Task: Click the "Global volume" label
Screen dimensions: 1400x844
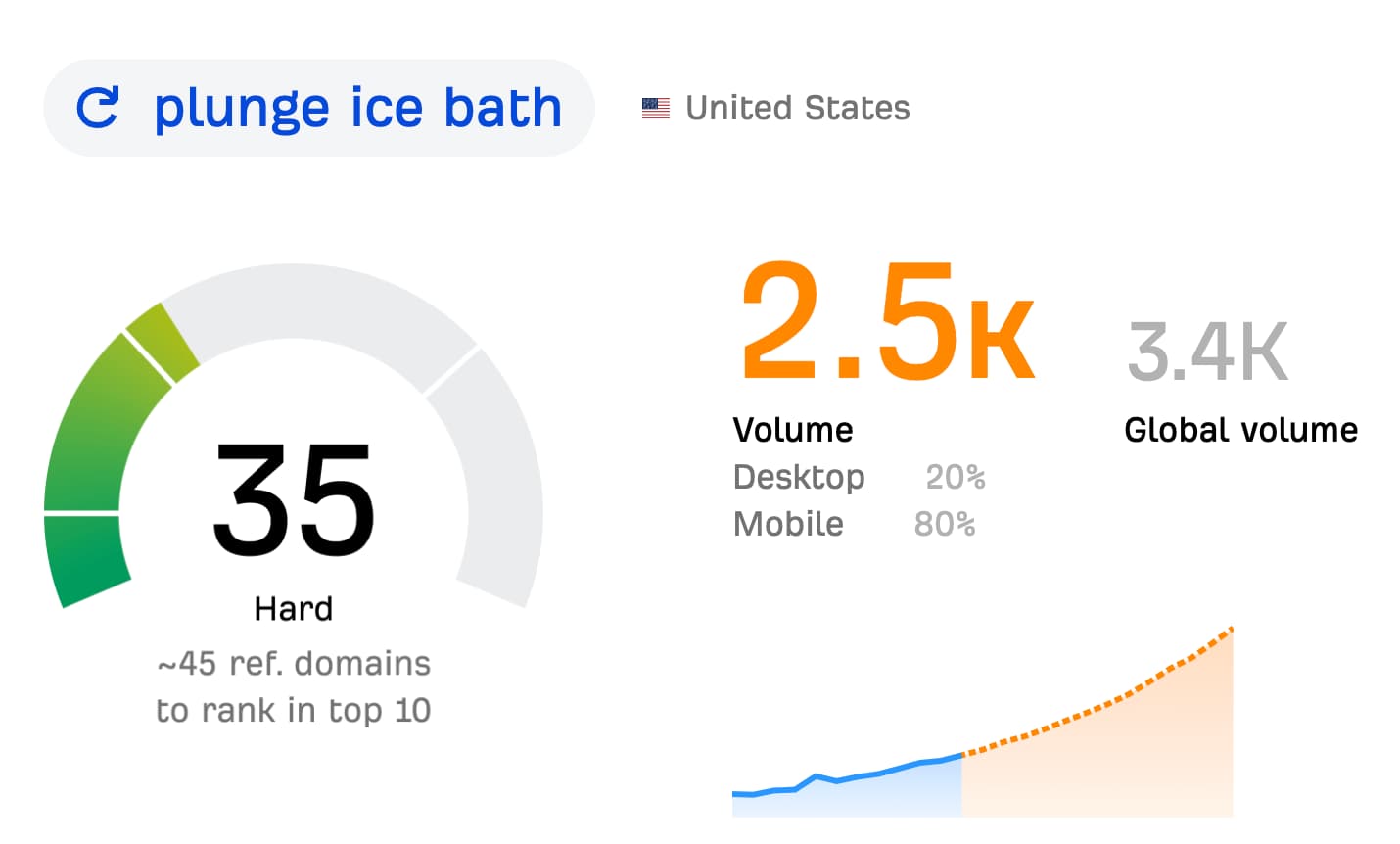Action: point(1240,430)
